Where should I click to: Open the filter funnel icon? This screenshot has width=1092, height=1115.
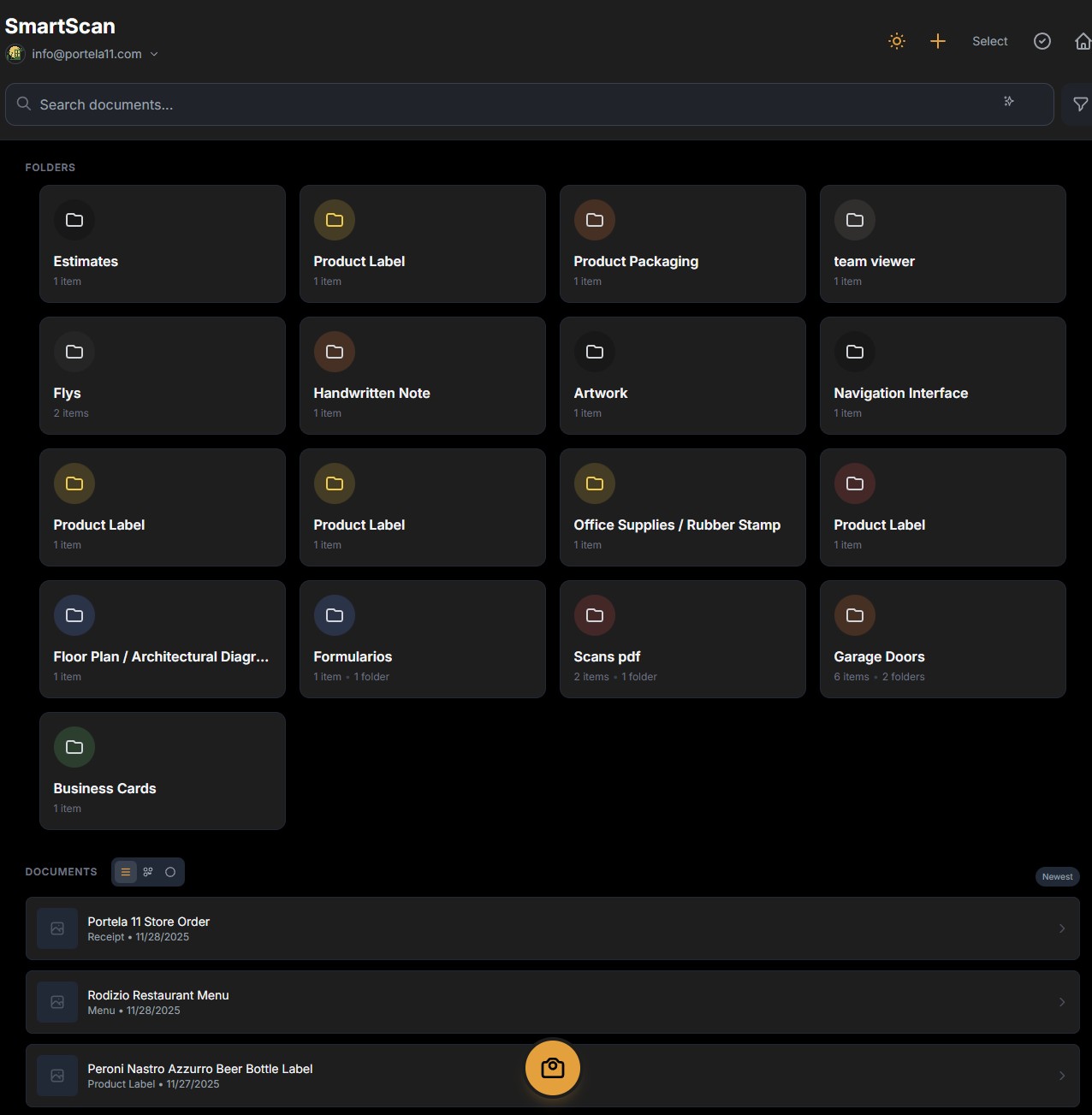tap(1080, 104)
